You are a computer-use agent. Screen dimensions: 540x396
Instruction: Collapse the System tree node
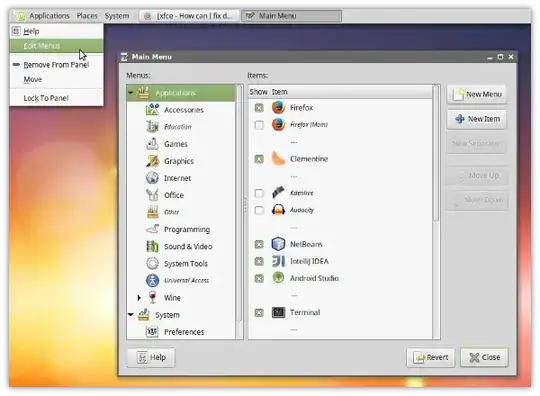[x=131, y=314]
